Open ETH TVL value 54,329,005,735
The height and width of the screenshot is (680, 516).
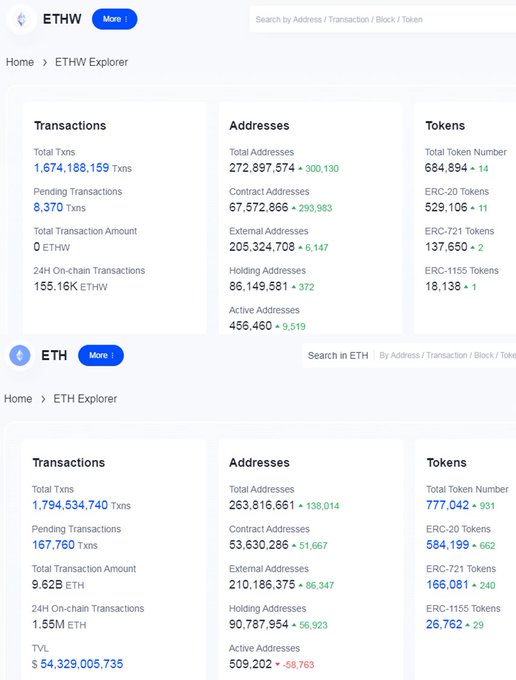[82, 664]
